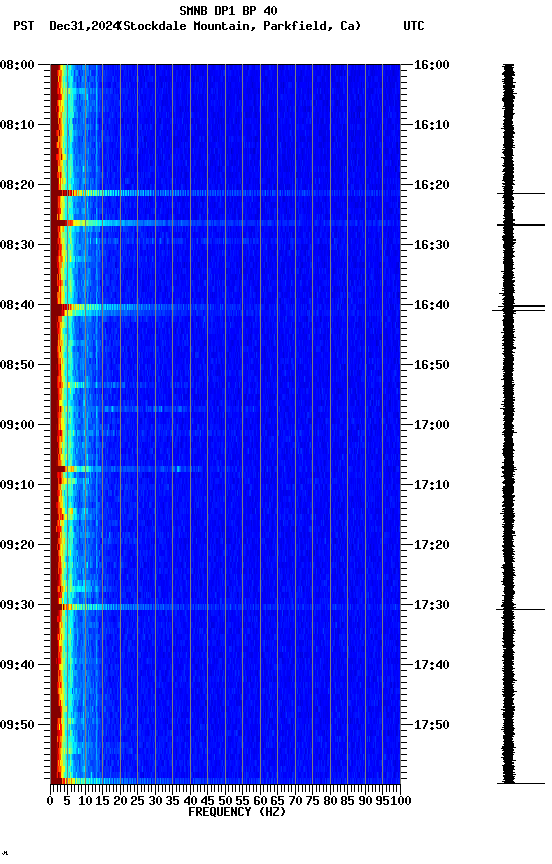Click the 17:40 UTC time label
The width and height of the screenshot is (552, 864).
431,665
